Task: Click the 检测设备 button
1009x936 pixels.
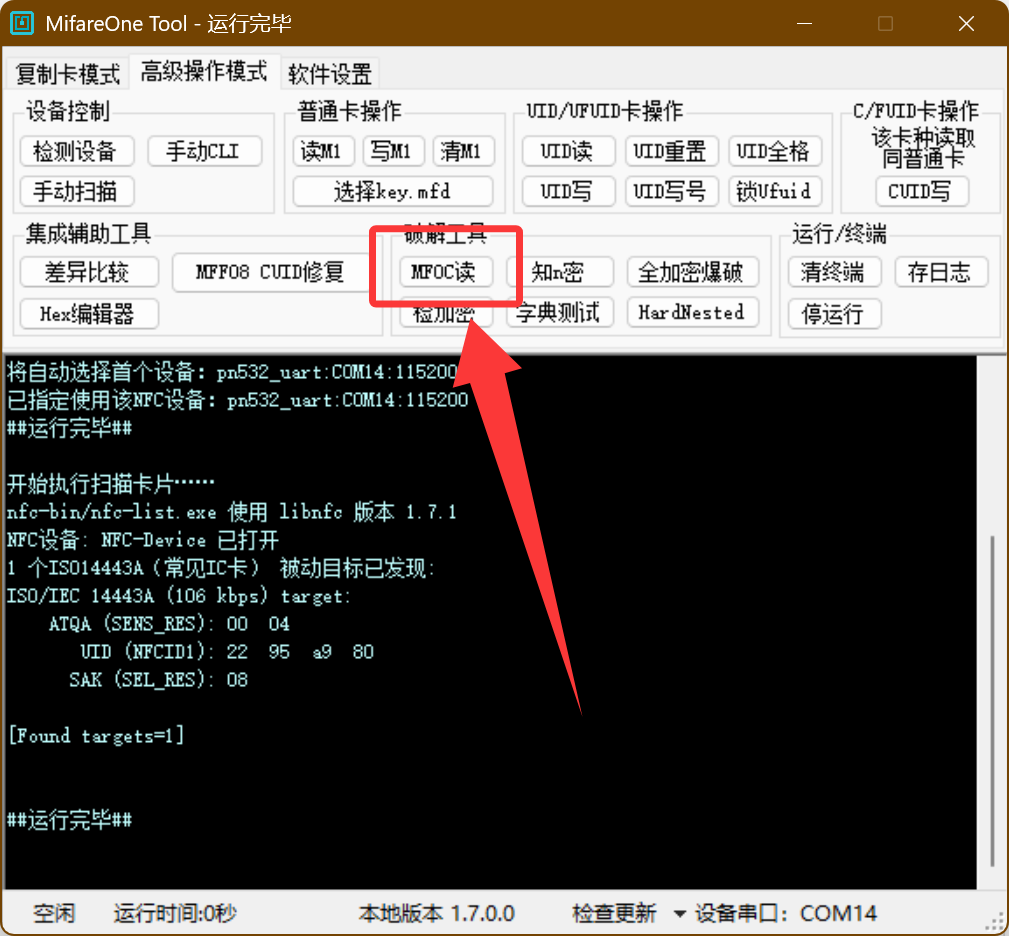Action: tap(75, 152)
